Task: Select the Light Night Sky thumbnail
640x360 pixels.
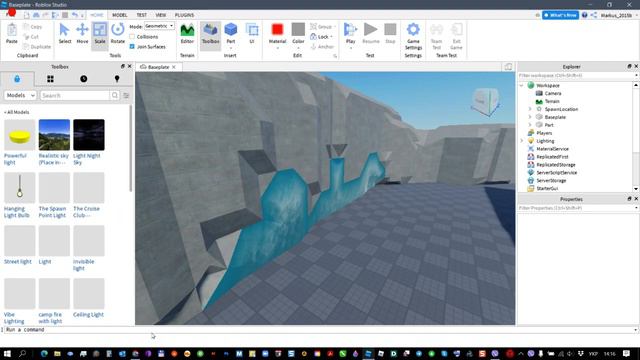Action: 89,135
